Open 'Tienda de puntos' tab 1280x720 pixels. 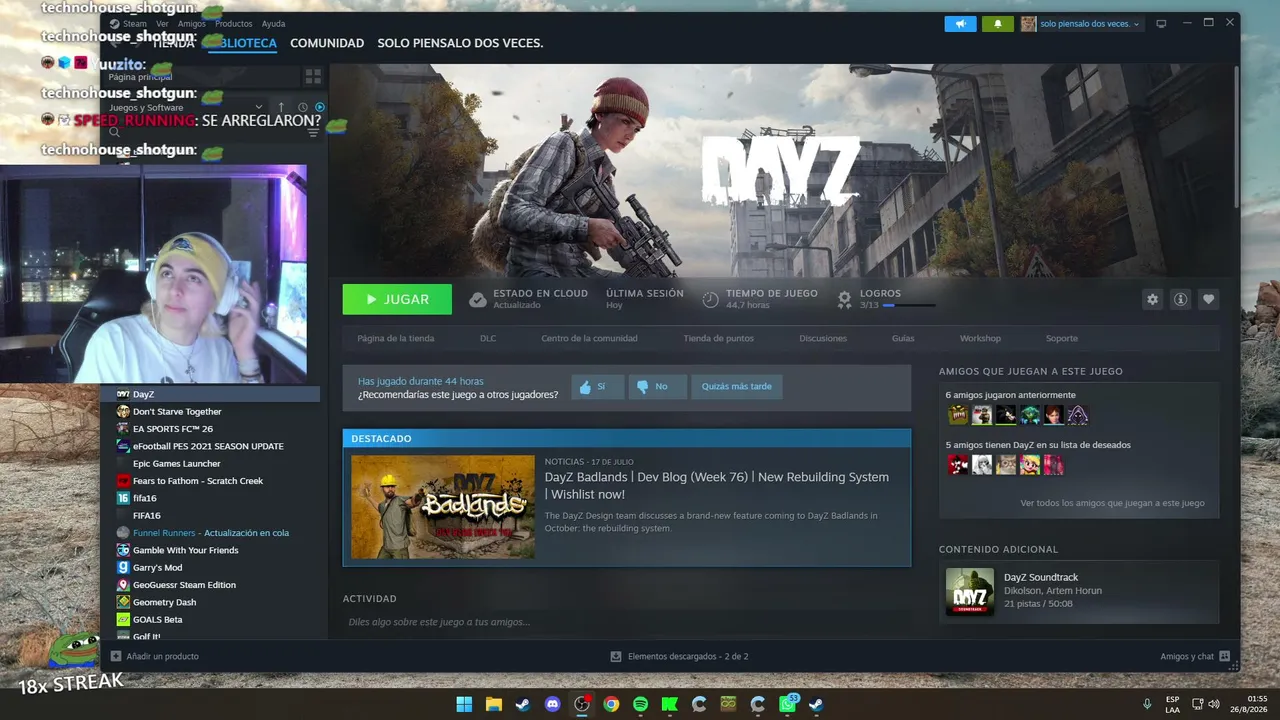(718, 338)
